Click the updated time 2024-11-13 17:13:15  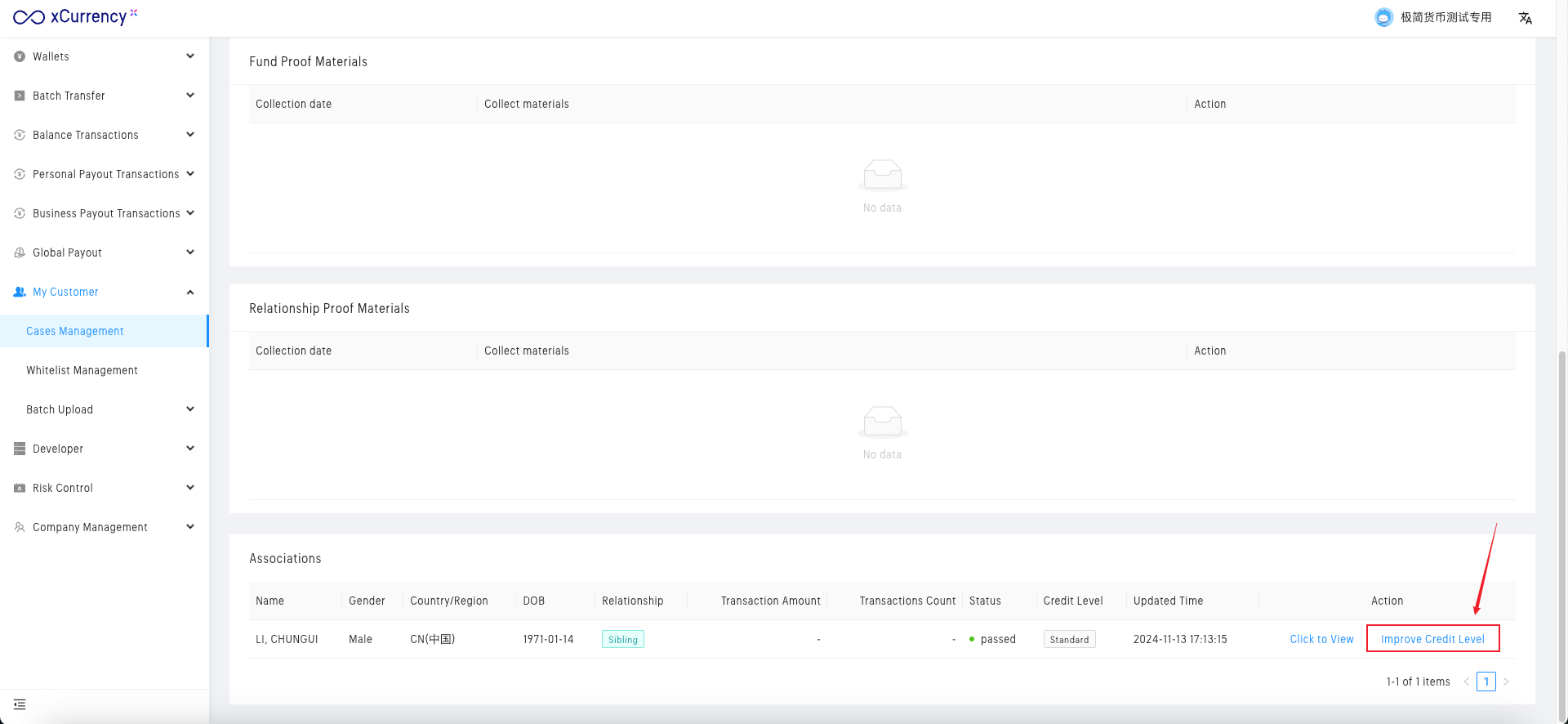tap(1180, 639)
